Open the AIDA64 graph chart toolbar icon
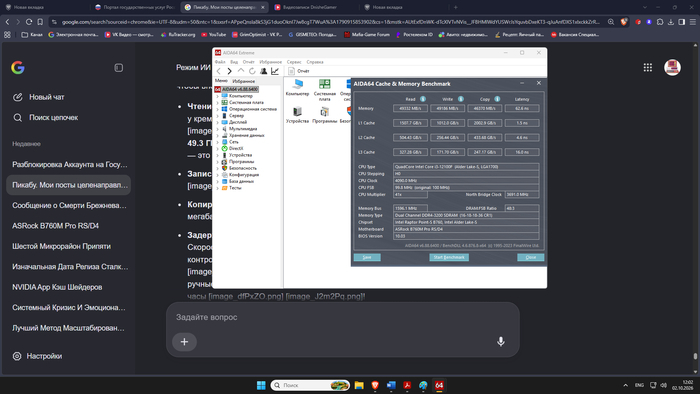Screen dimensions: 700x394 (x=275, y=71)
